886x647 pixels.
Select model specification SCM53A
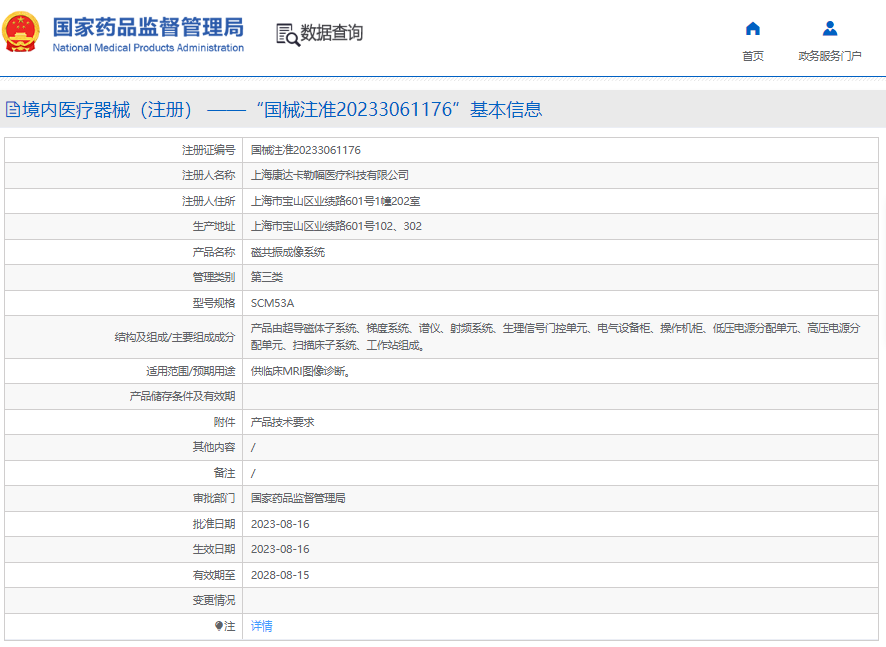pos(272,303)
